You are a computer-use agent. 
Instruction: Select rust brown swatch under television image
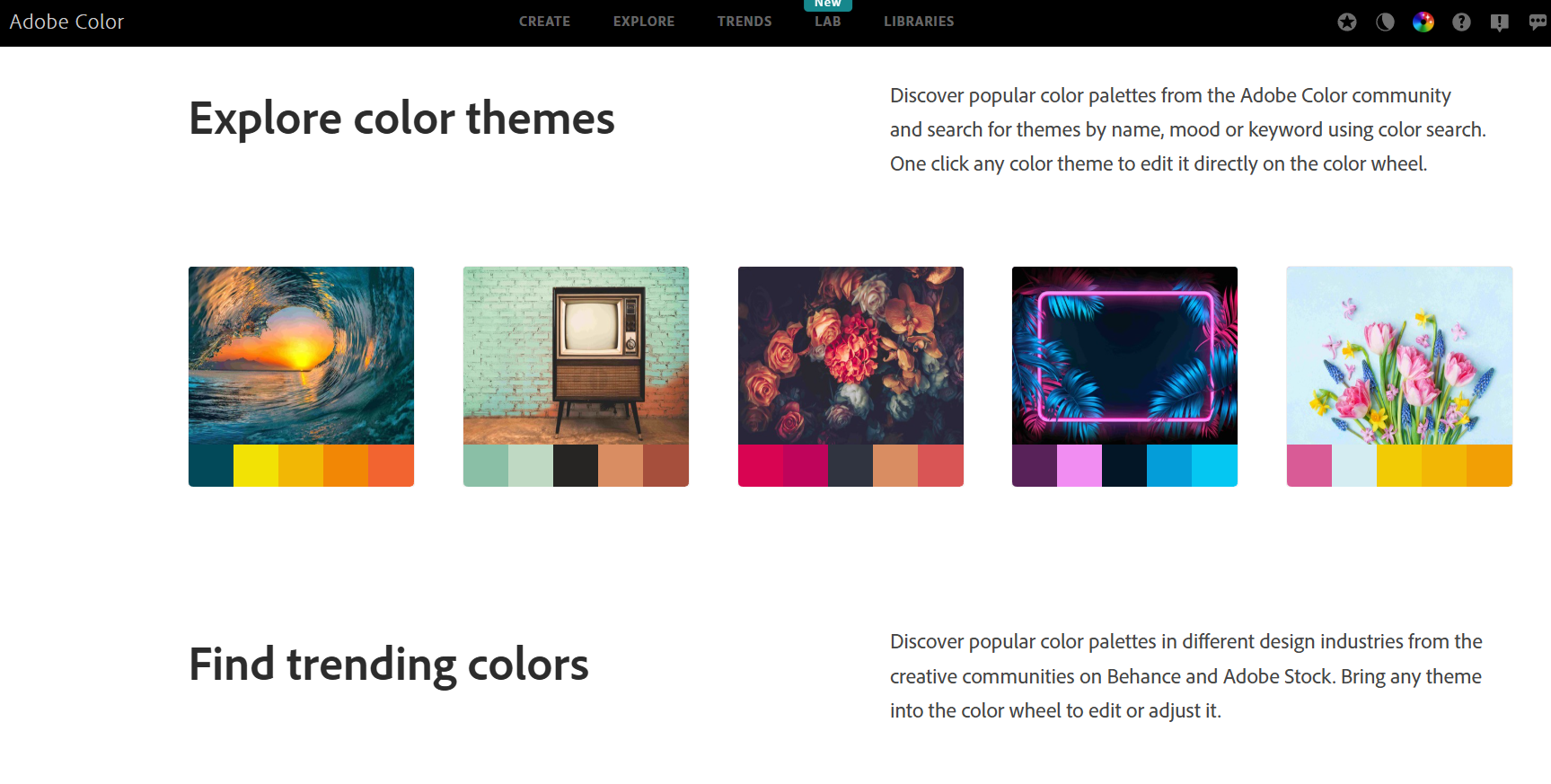(x=665, y=465)
